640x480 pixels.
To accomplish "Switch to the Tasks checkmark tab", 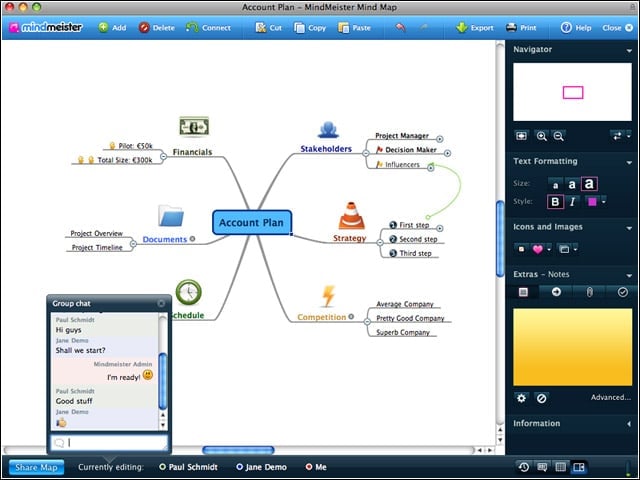I will 622,292.
